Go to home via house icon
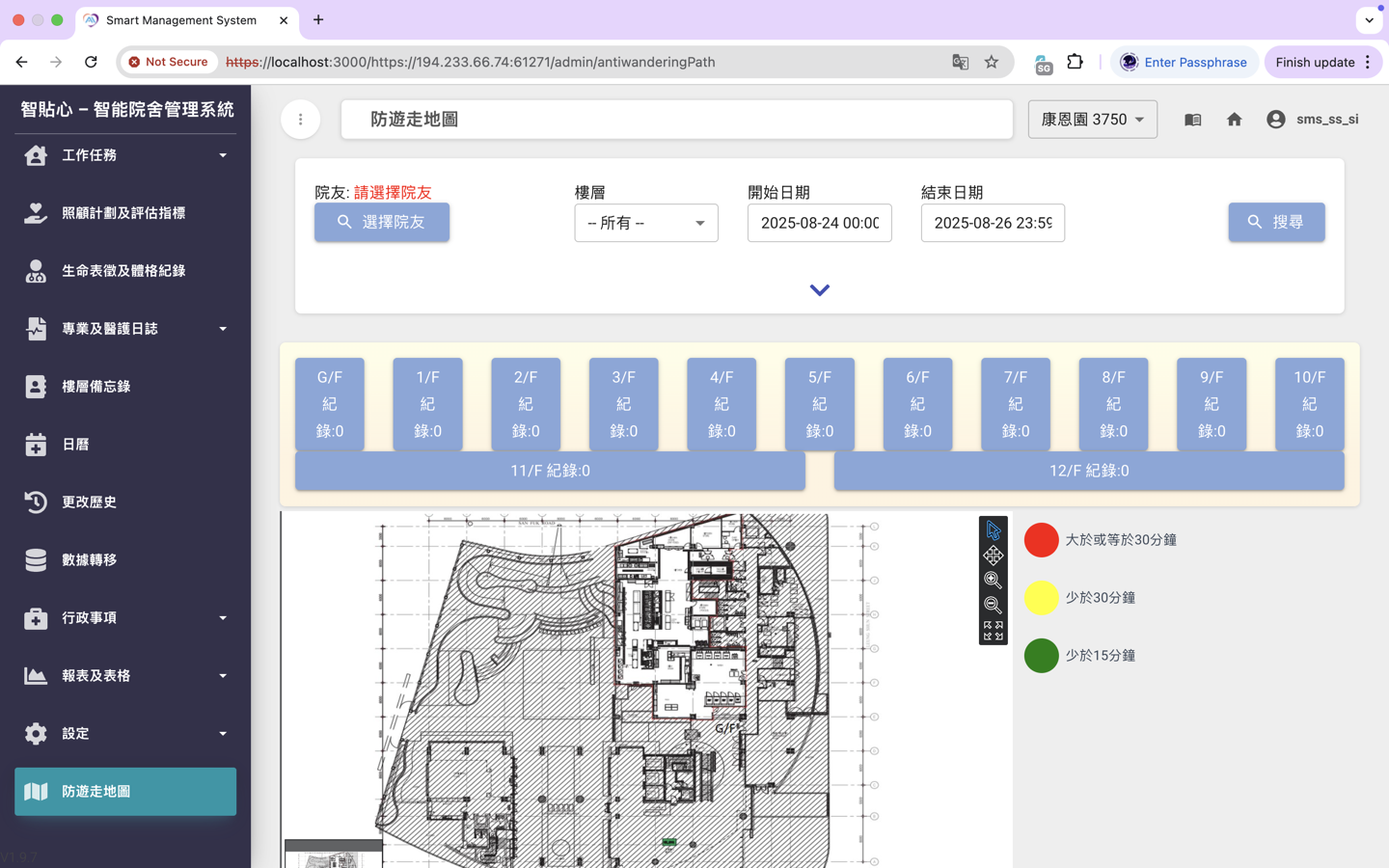This screenshot has width=1389, height=868. (x=1235, y=120)
